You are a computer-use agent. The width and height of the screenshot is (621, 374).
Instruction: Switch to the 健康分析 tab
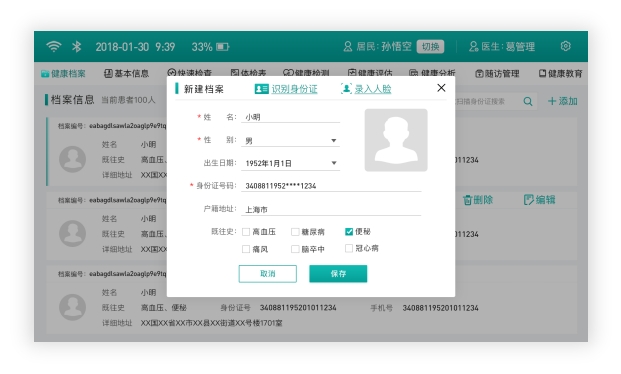(432, 73)
